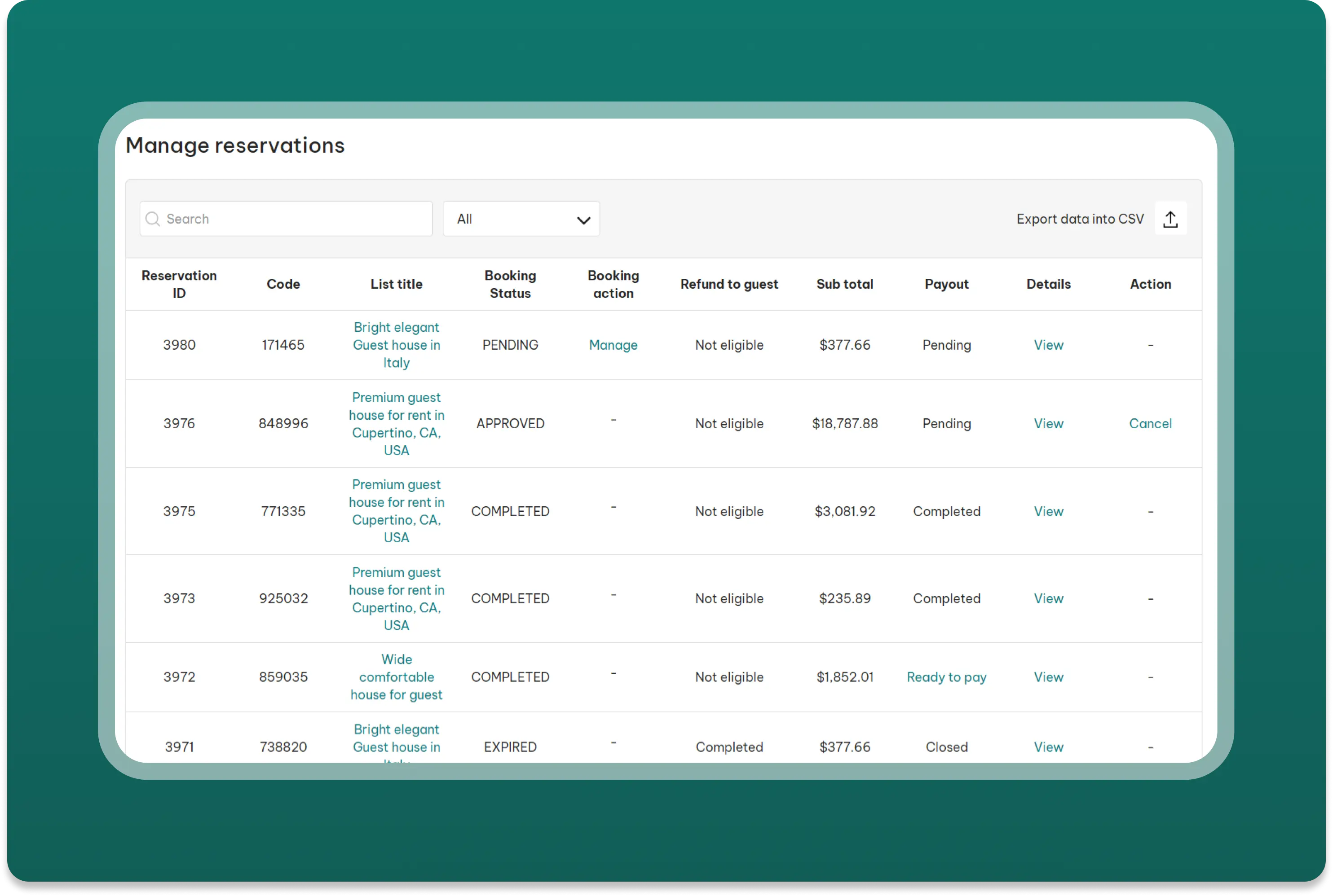Click the Booking Status column header
Viewport: 1333px width, 896px height.
[510, 284]
